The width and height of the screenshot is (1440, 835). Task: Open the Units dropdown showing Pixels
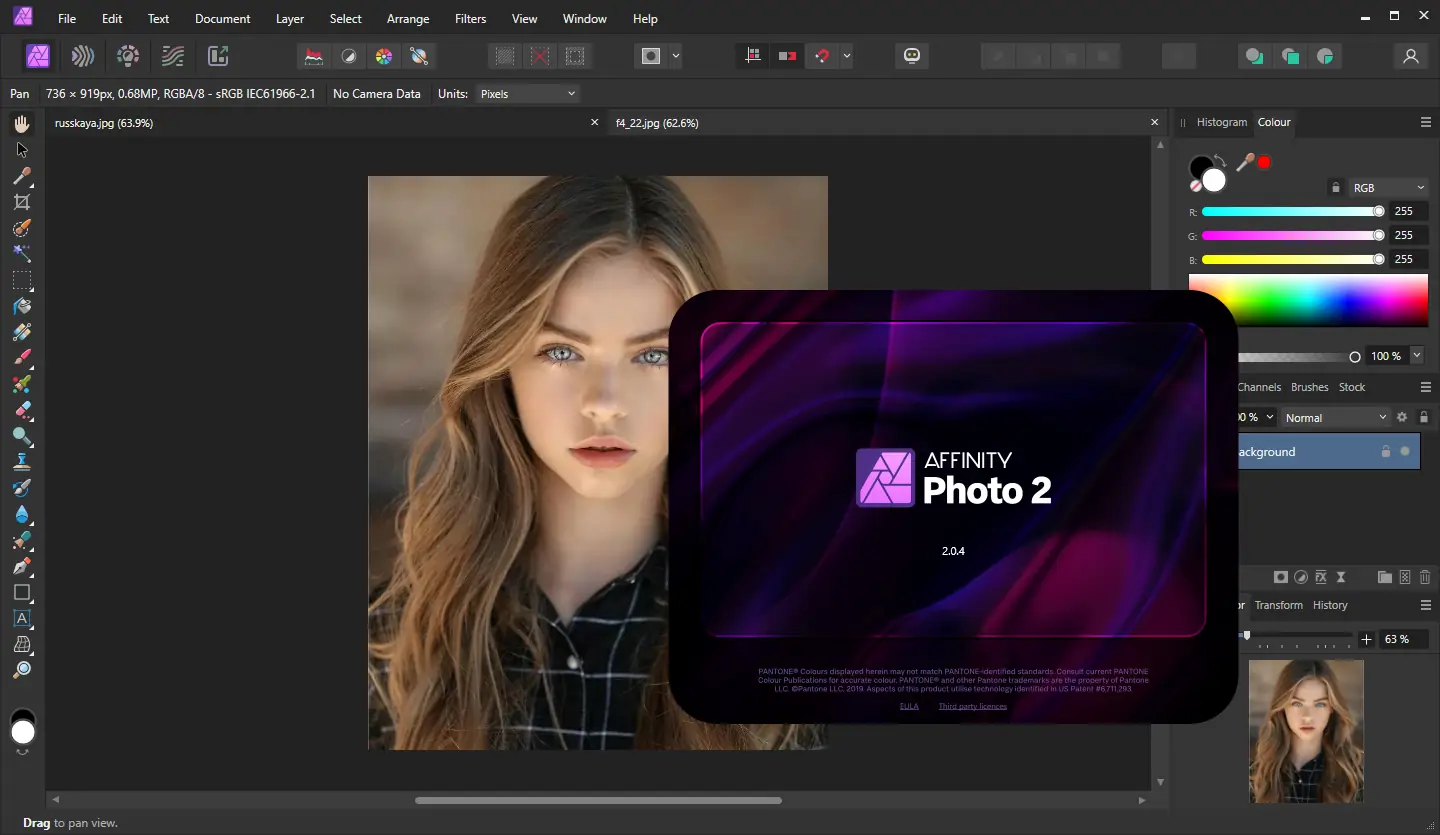tap(527, 94)
